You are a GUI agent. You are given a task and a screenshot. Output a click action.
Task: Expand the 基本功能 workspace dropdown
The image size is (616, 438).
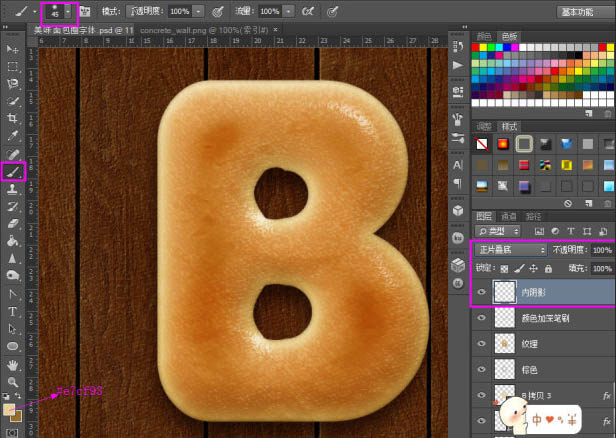point(578,11)
